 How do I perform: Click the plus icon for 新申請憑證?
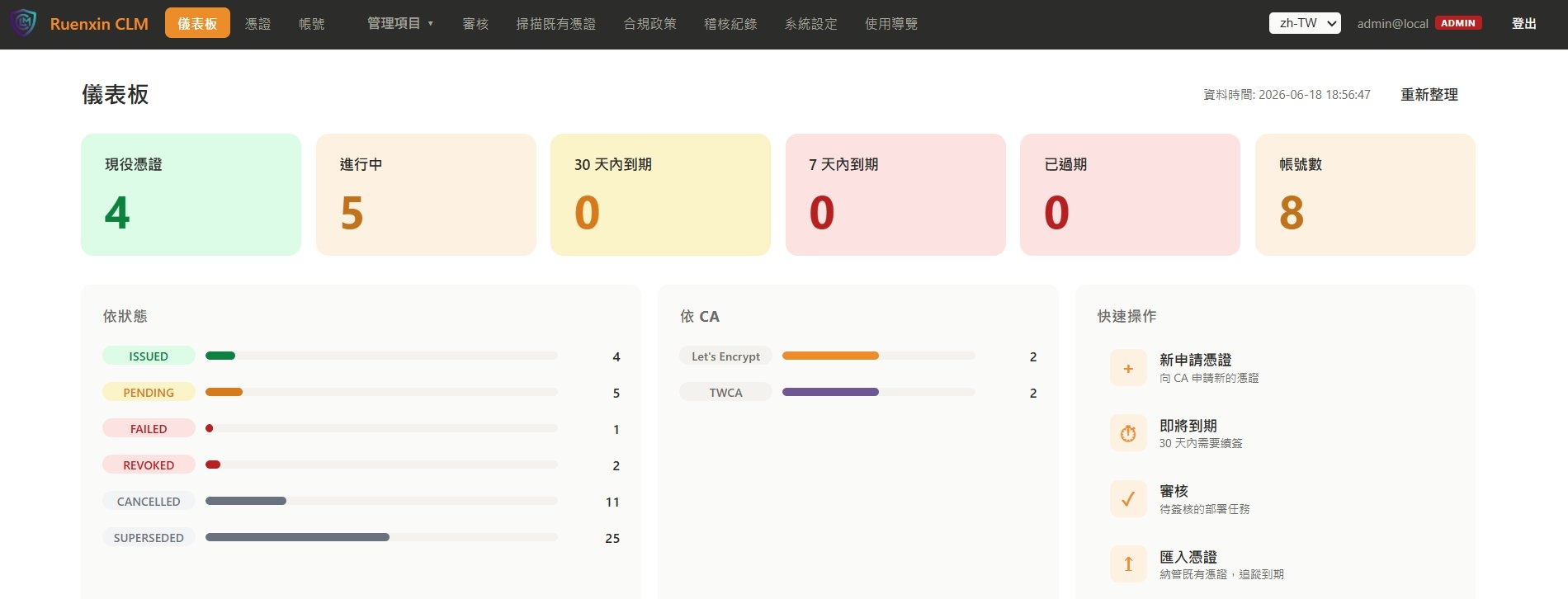(1128, 368)
